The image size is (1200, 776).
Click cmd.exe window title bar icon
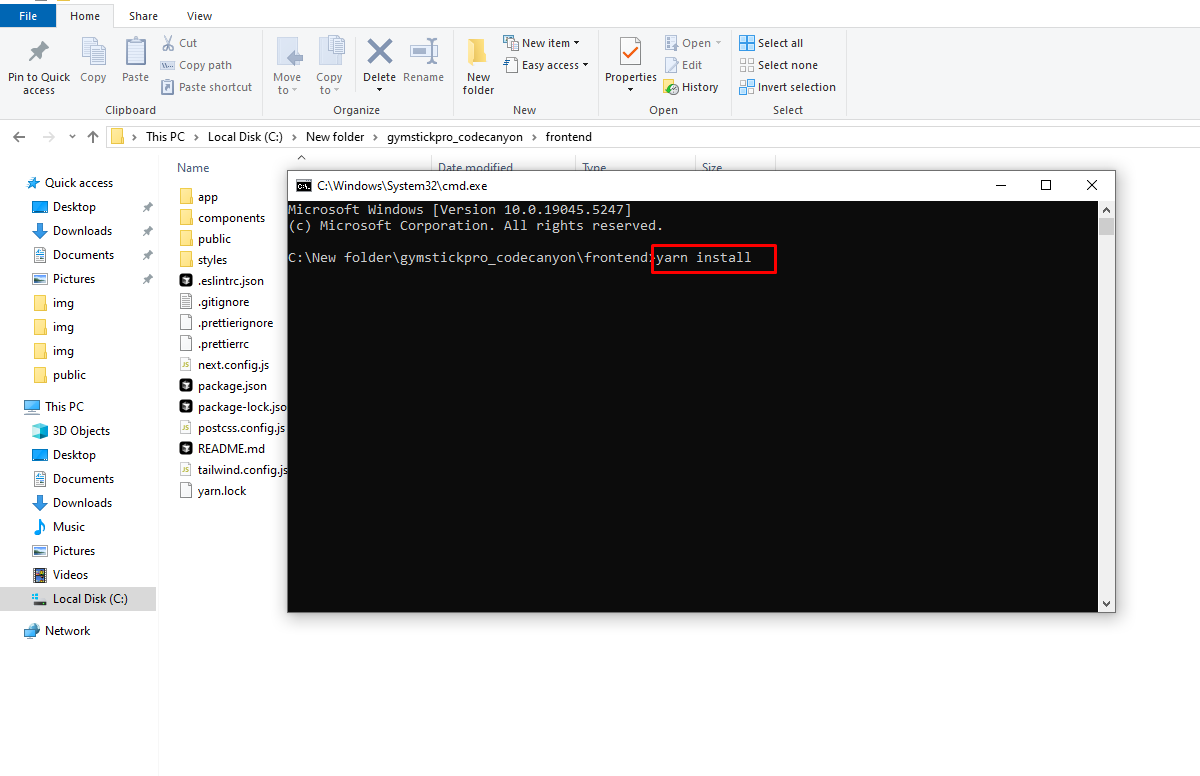(304, 186)
